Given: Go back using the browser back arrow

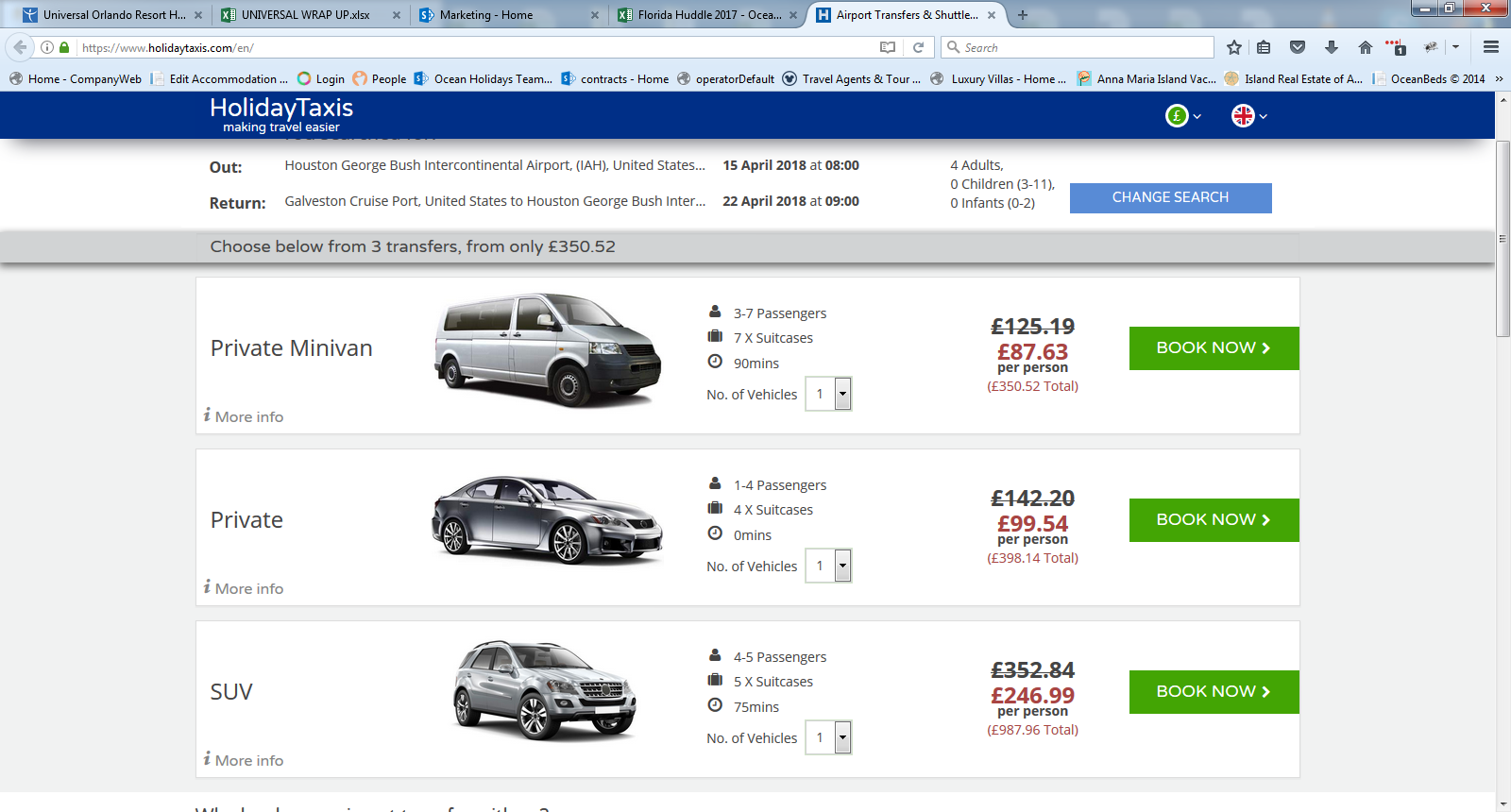Looking at the screenshot, I should click(x=20, y=47).
